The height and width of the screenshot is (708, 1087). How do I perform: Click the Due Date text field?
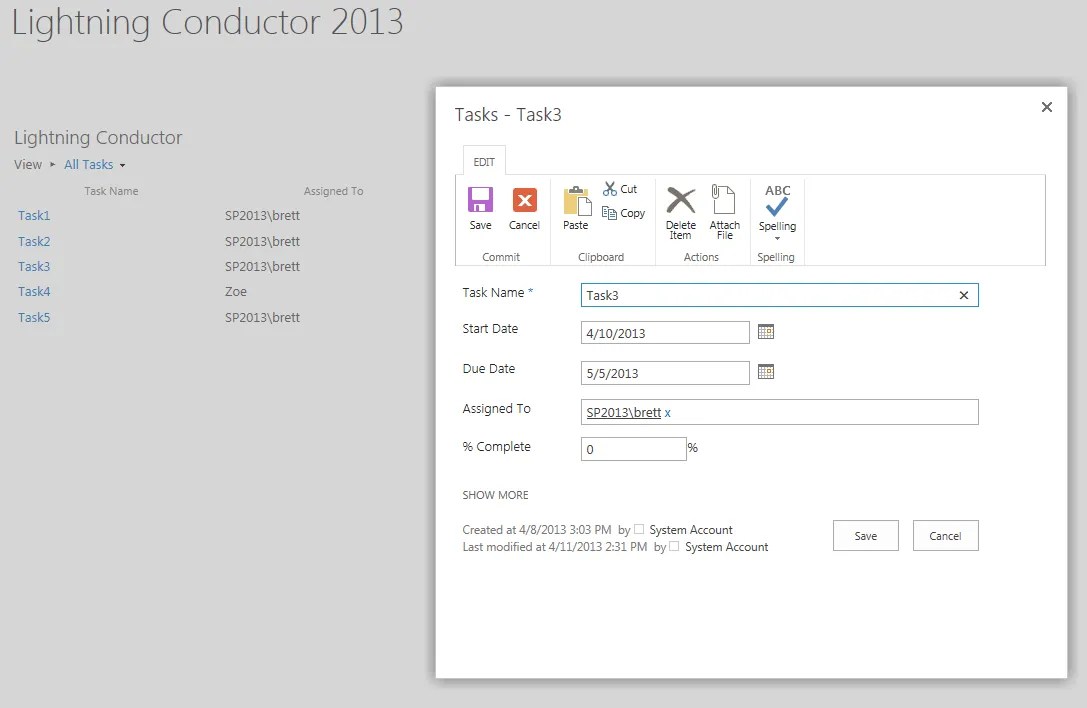(665, 373)
